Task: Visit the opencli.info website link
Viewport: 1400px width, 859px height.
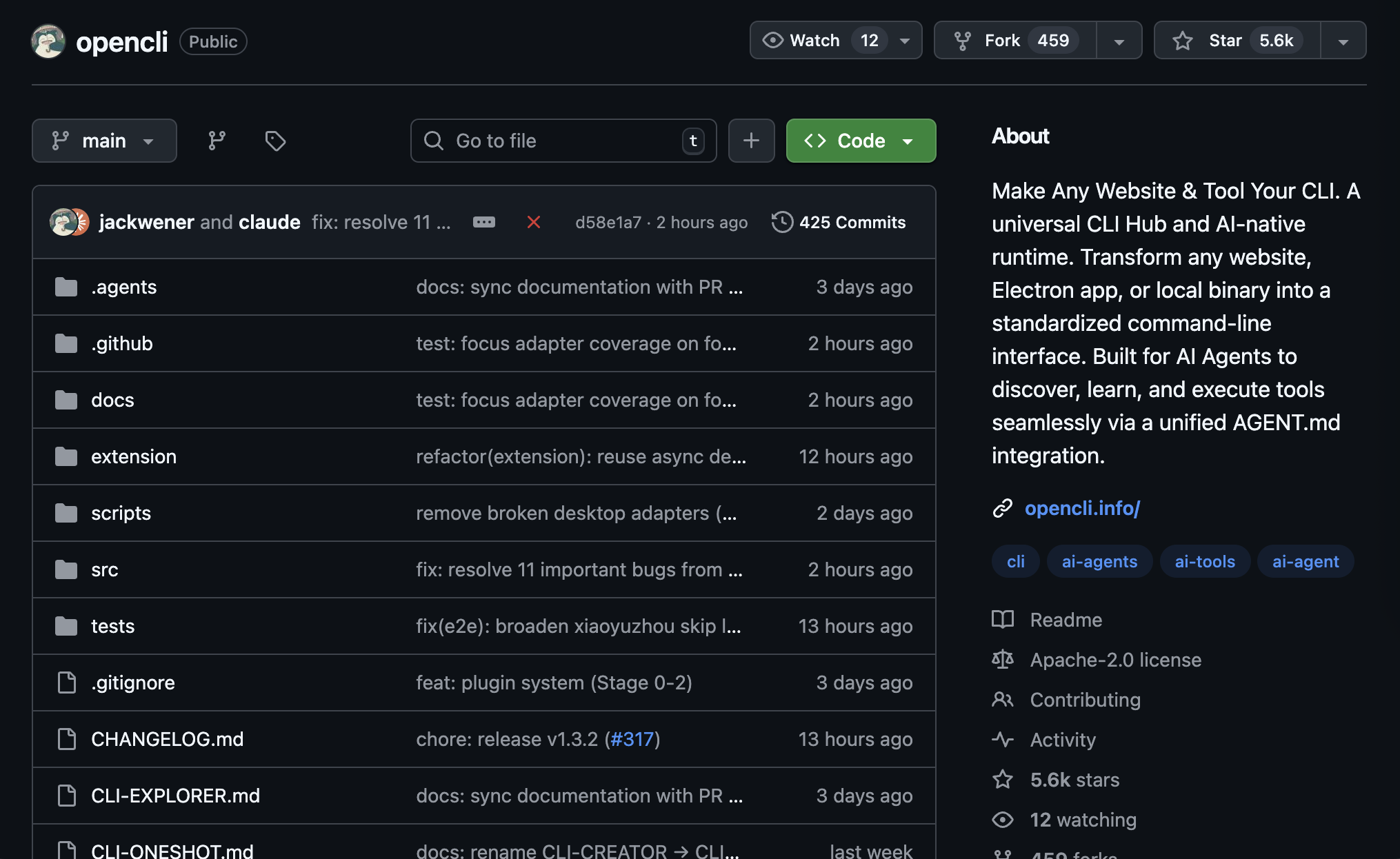Action: (1082, 508)
